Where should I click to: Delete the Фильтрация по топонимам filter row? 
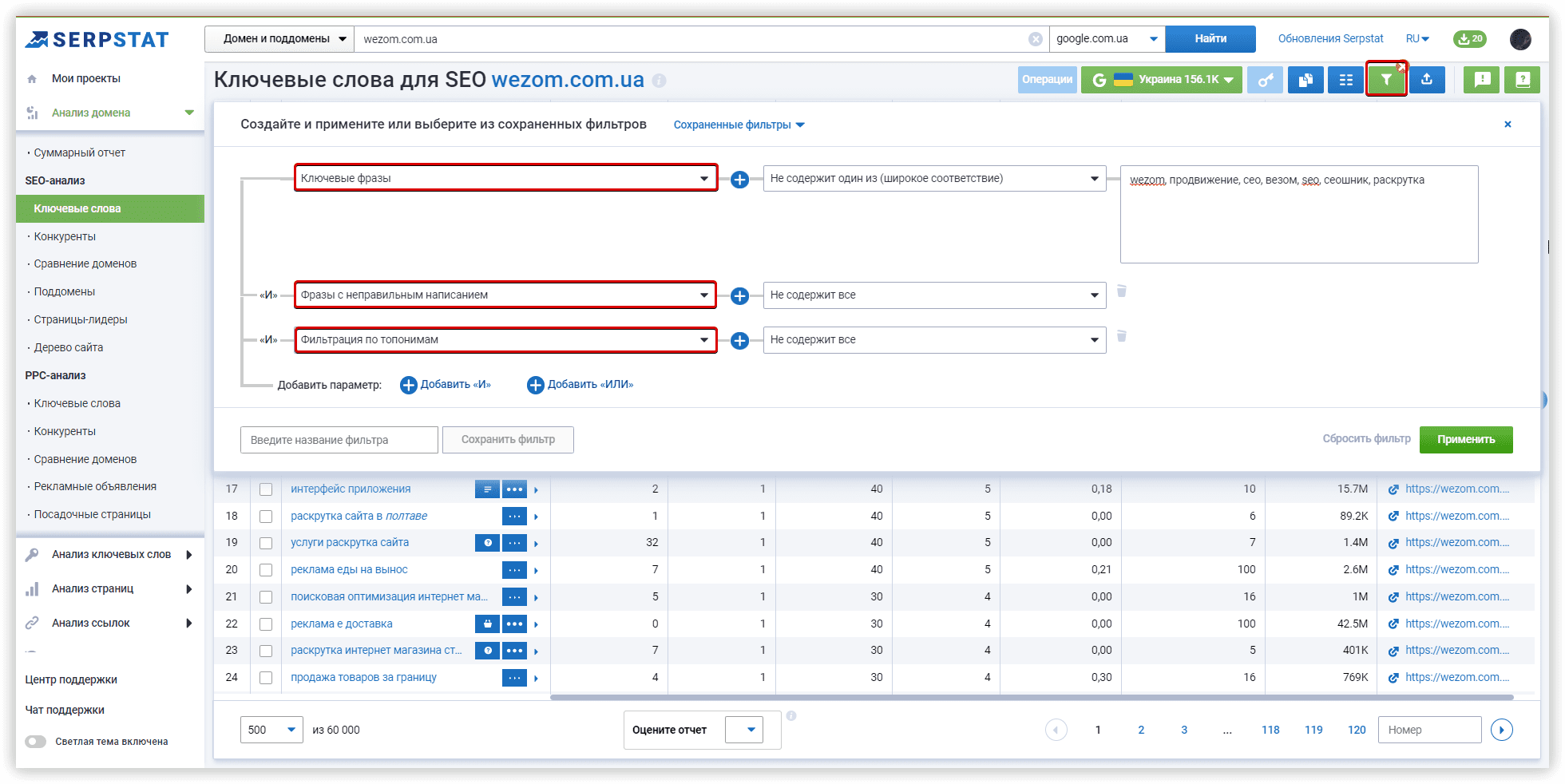click(x=1122, y=336)
